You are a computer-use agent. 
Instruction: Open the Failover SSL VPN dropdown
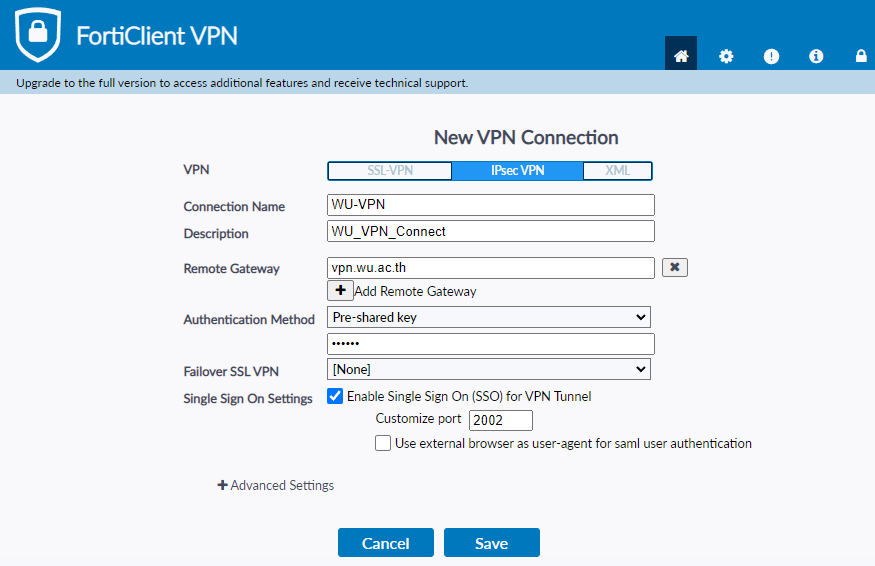pyautogui.click(x=489, y=370)
